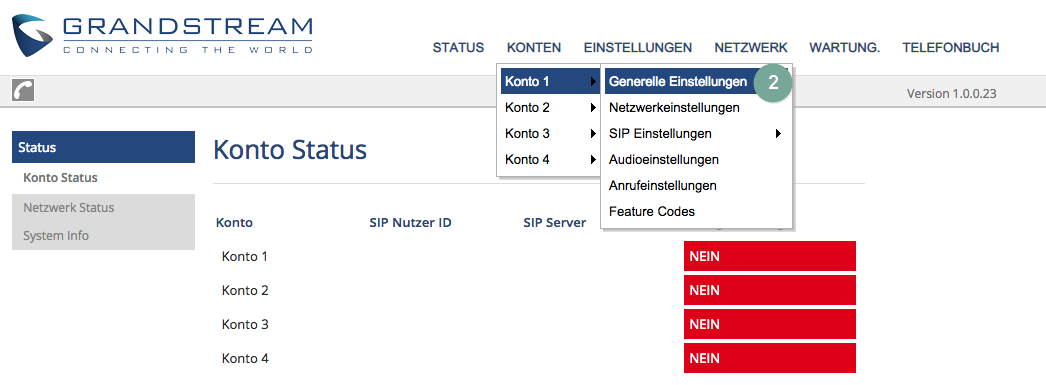Expand the Konto 2 submenu arrow
This screenshot has width=1046, height=385.
pos(593,107)
